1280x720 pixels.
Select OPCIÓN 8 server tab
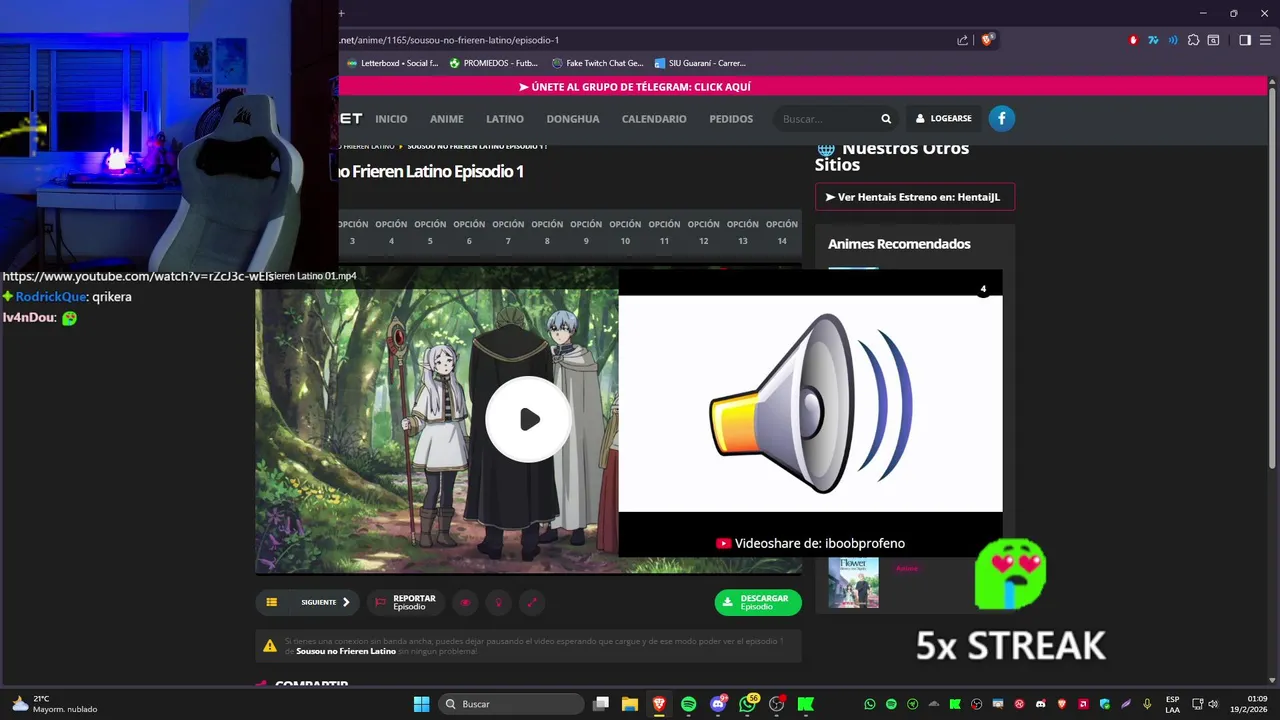[547, 233]
